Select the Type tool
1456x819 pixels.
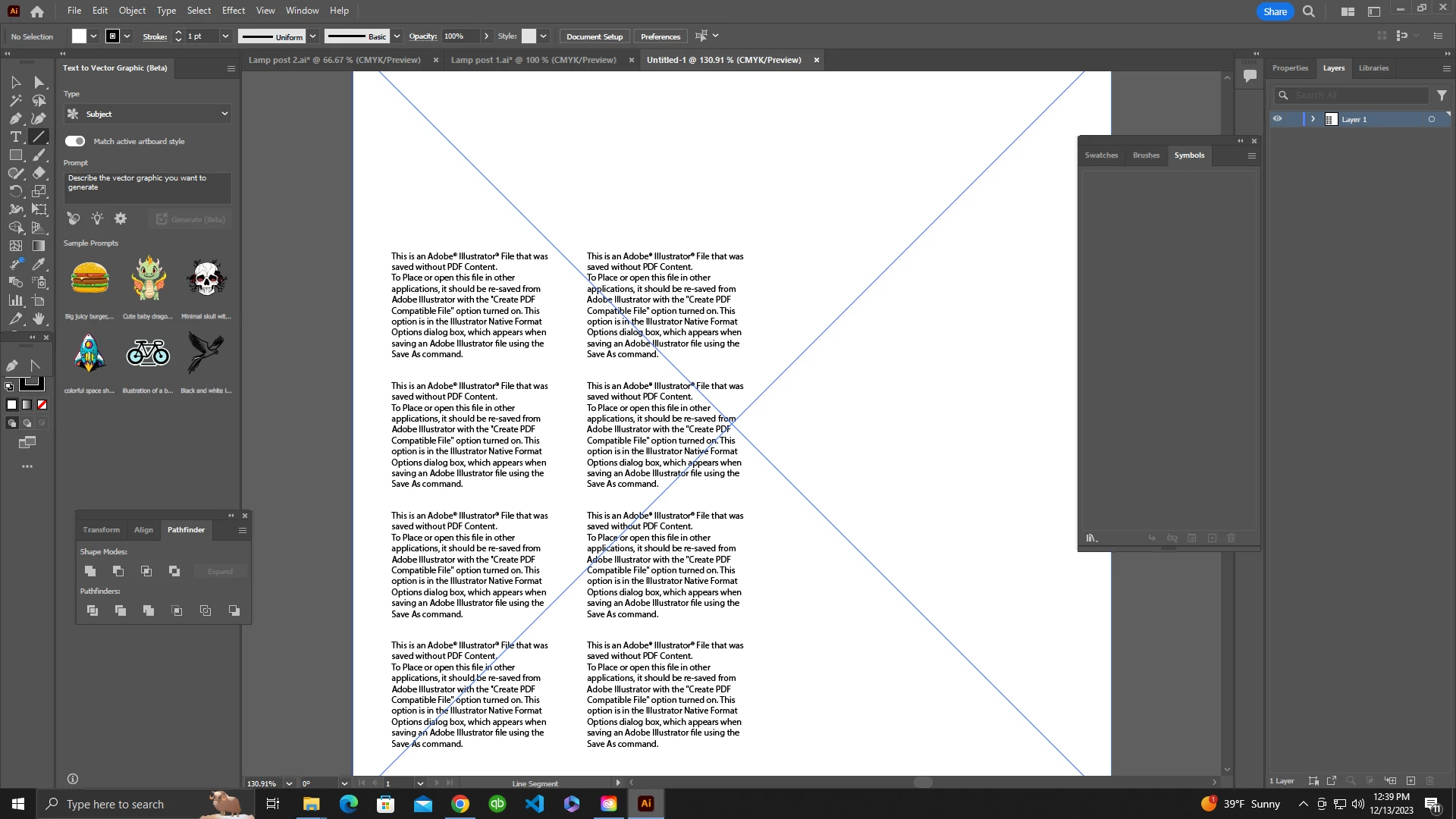[15, 136]
